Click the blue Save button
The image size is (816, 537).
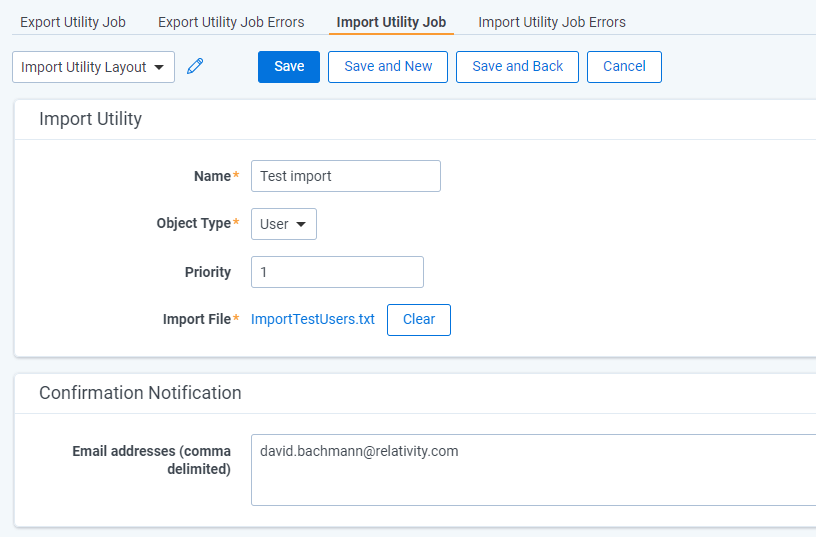pos(289,67)
